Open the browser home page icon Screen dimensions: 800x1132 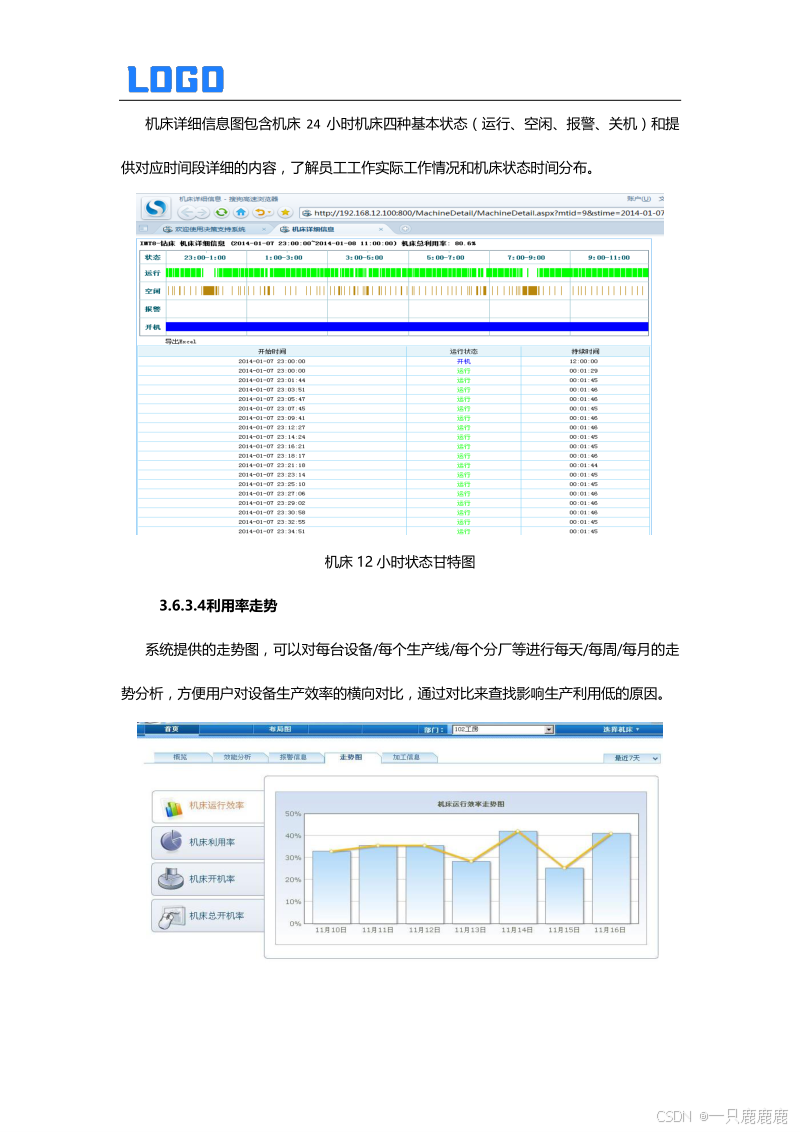tap(241, 212)
